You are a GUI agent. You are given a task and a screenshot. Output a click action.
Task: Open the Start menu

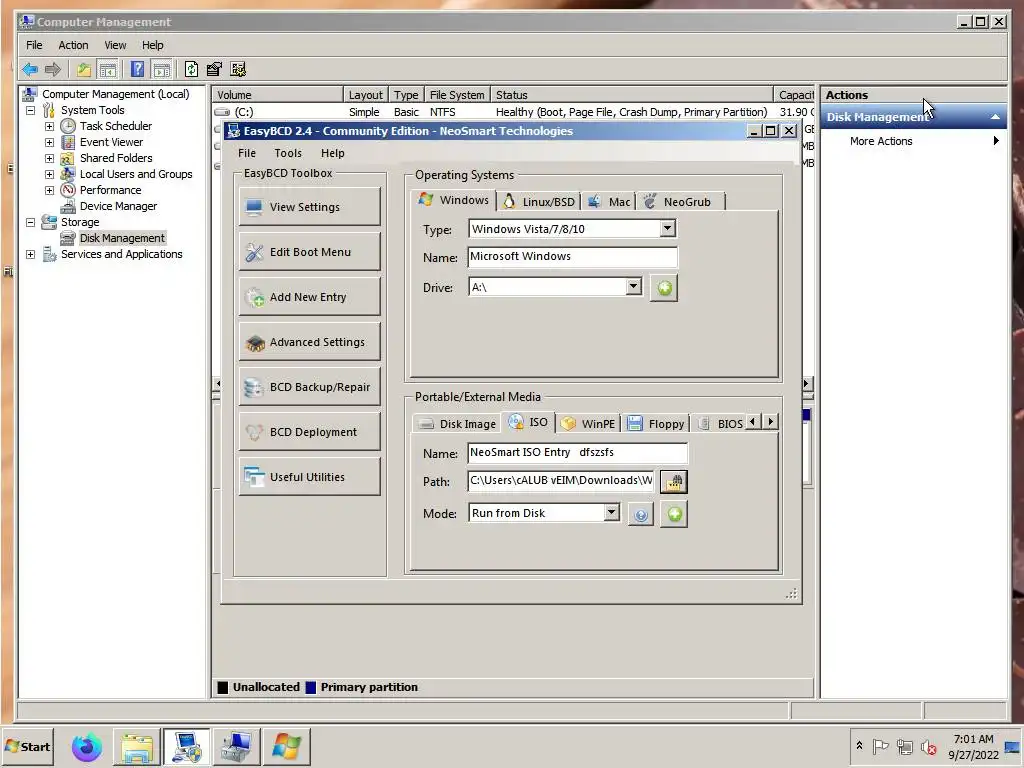pos(27,746)
